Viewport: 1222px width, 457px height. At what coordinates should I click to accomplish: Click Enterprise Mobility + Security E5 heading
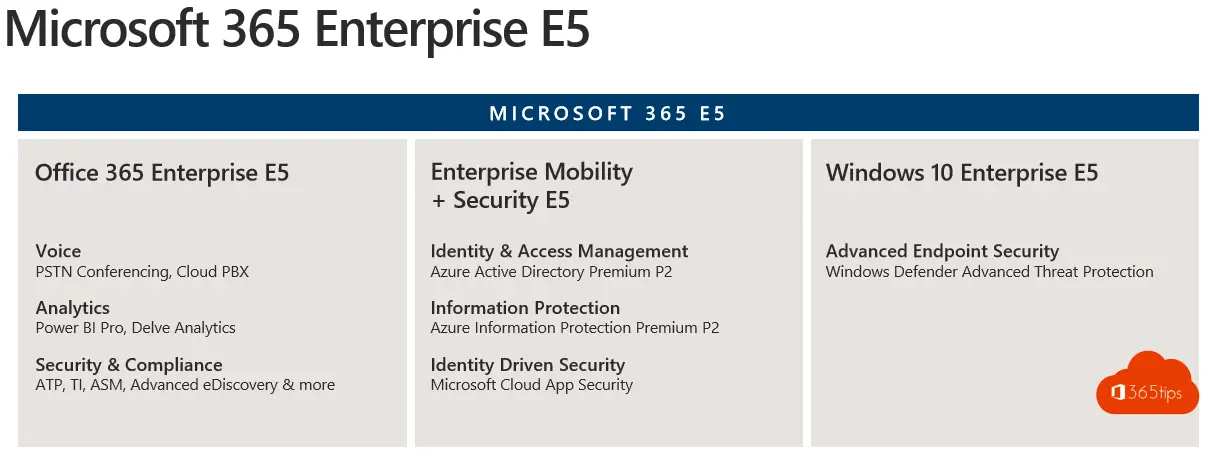(532, 186)
